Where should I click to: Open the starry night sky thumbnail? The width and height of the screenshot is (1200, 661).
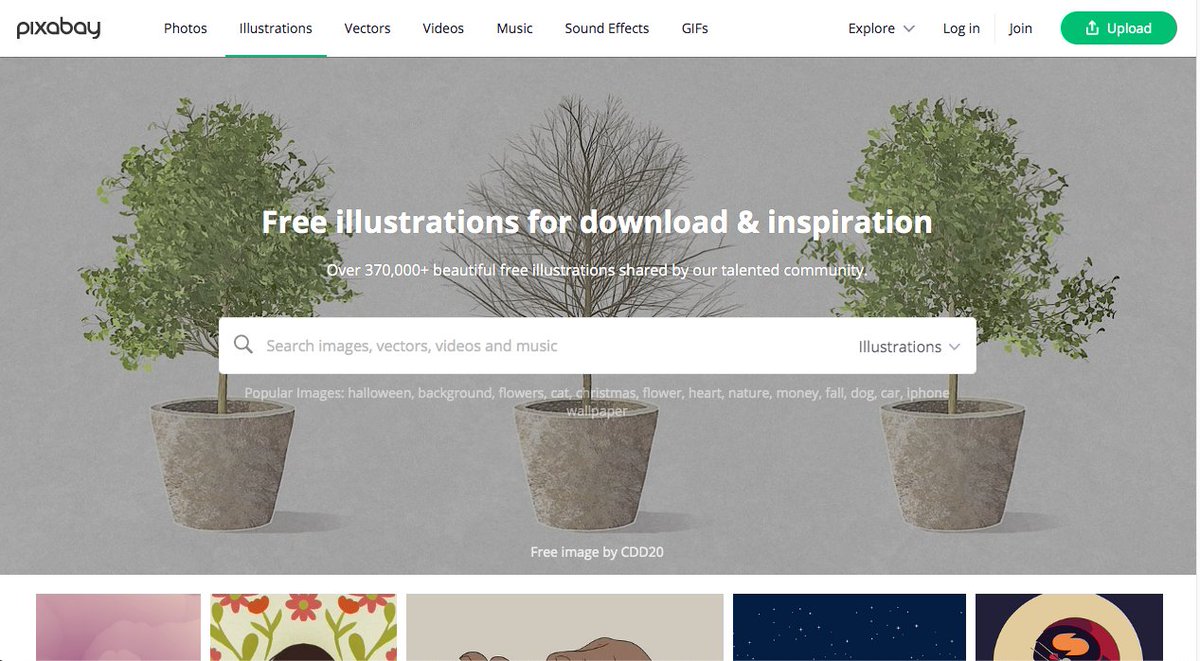click(849, 627)
